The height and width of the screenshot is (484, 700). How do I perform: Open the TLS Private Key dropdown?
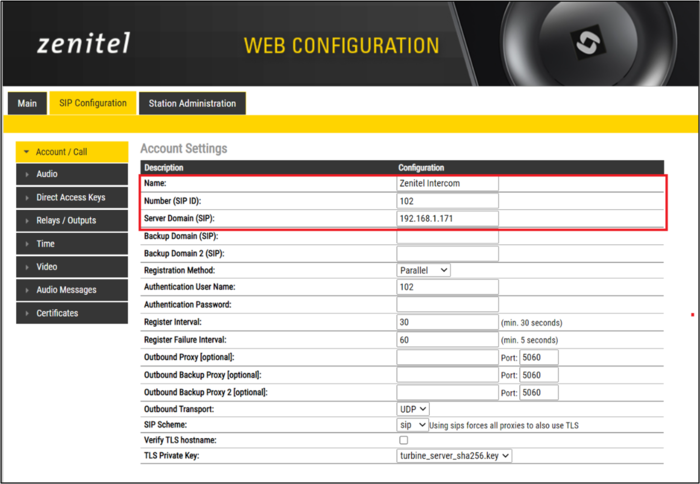click(454, 456)
